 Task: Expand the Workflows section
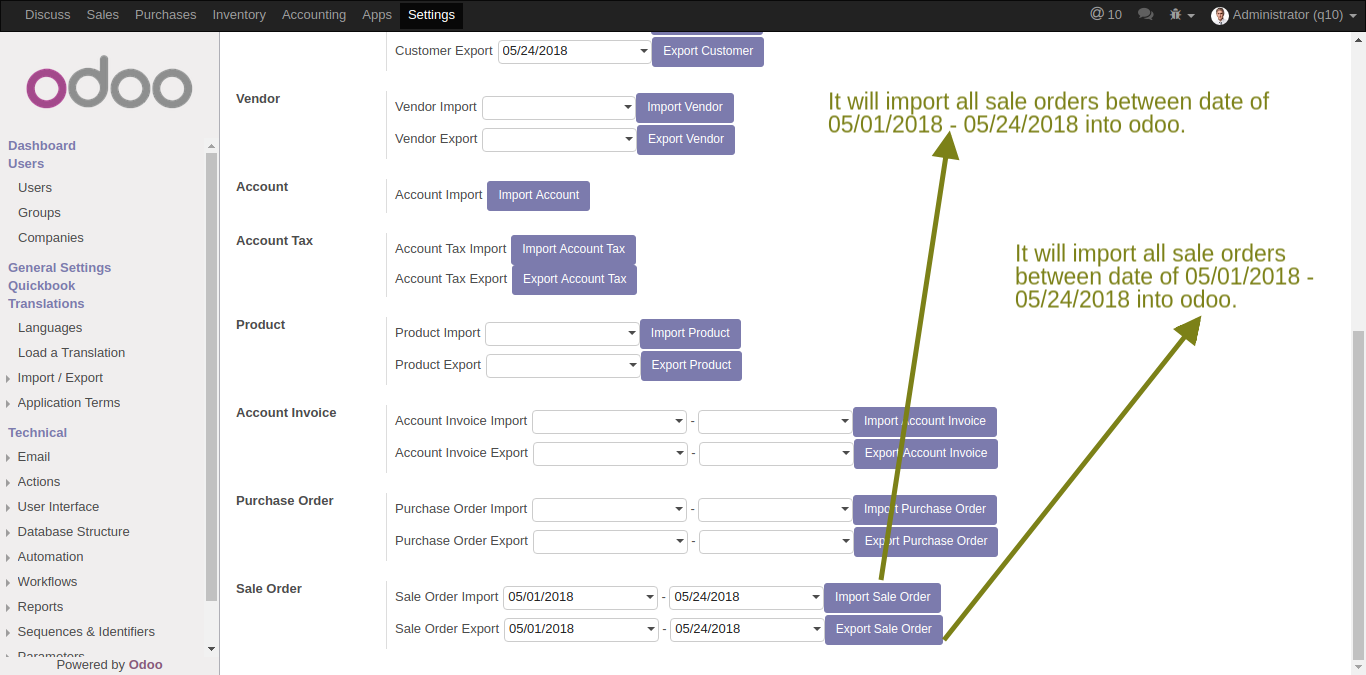coord(47,582)
